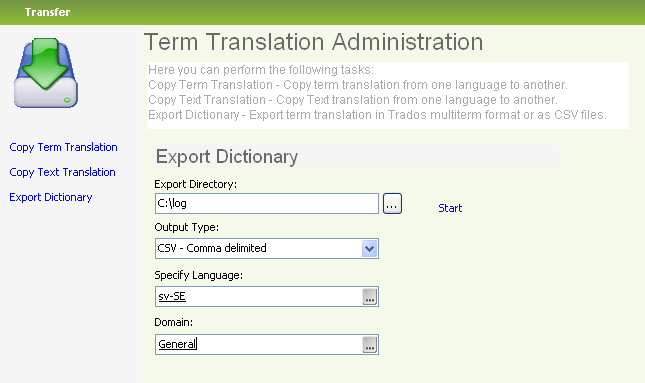The height and width of the screenshot is (383, 645).
Task: Click the Trados multiterm format description line
Action: click(377, 115)
